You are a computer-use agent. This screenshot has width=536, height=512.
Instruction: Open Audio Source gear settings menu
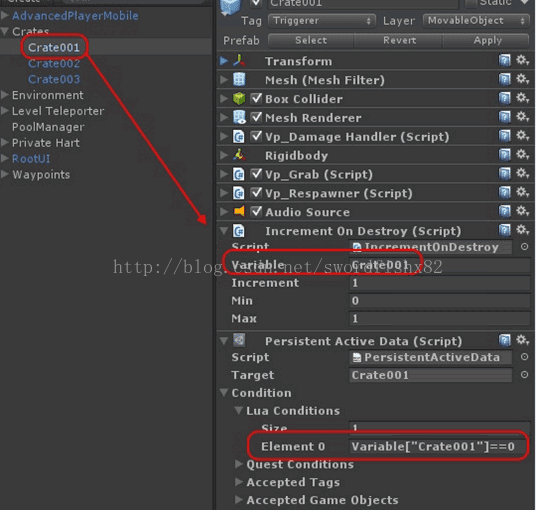coord(522,211)
